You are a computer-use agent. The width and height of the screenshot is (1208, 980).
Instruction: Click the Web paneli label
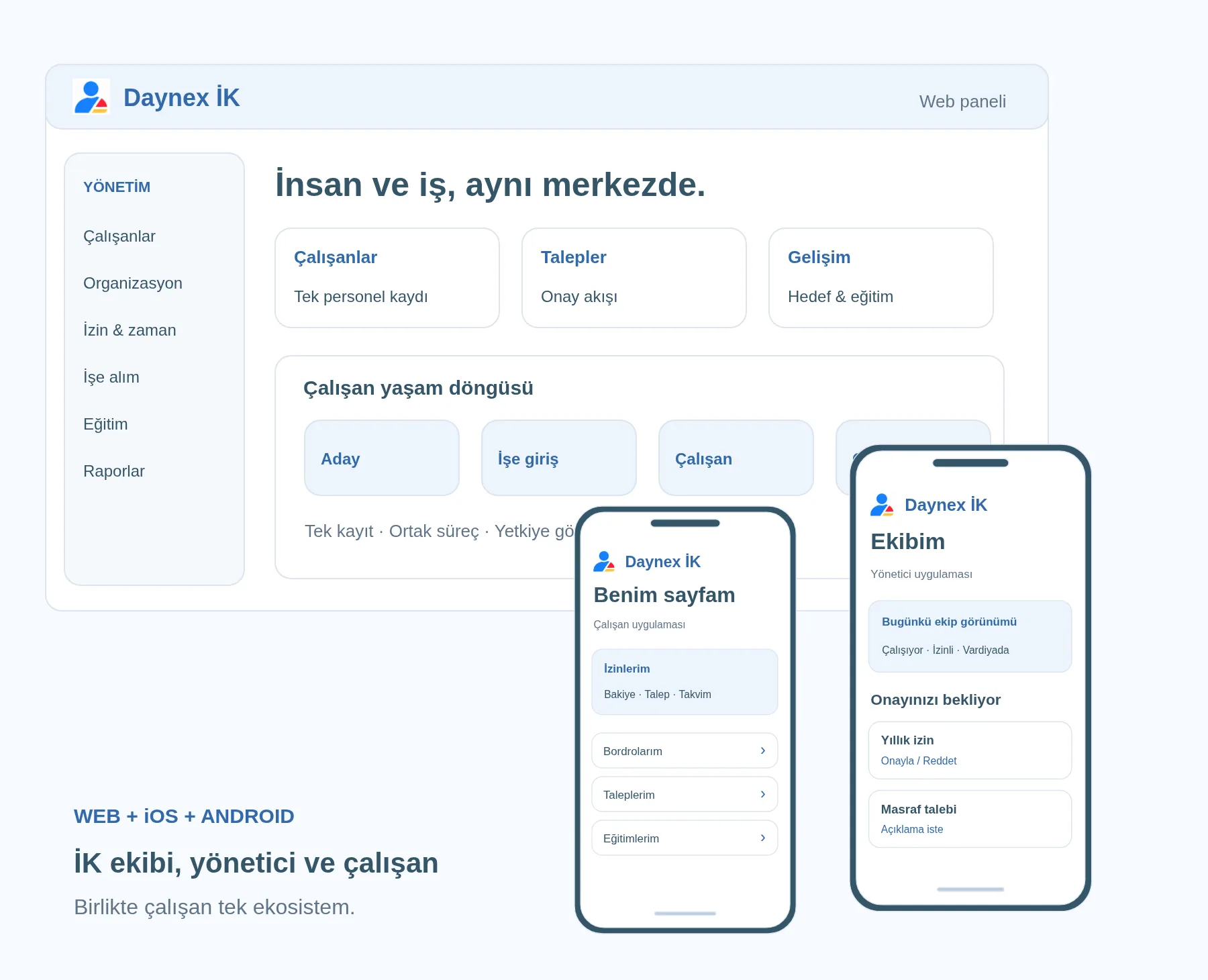tap(962, 101)
